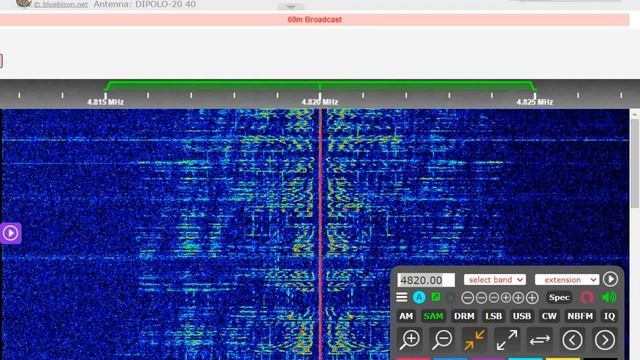Mute audio with the green speaker icon
Screen dimensions: 640x360
coord(609,297)
